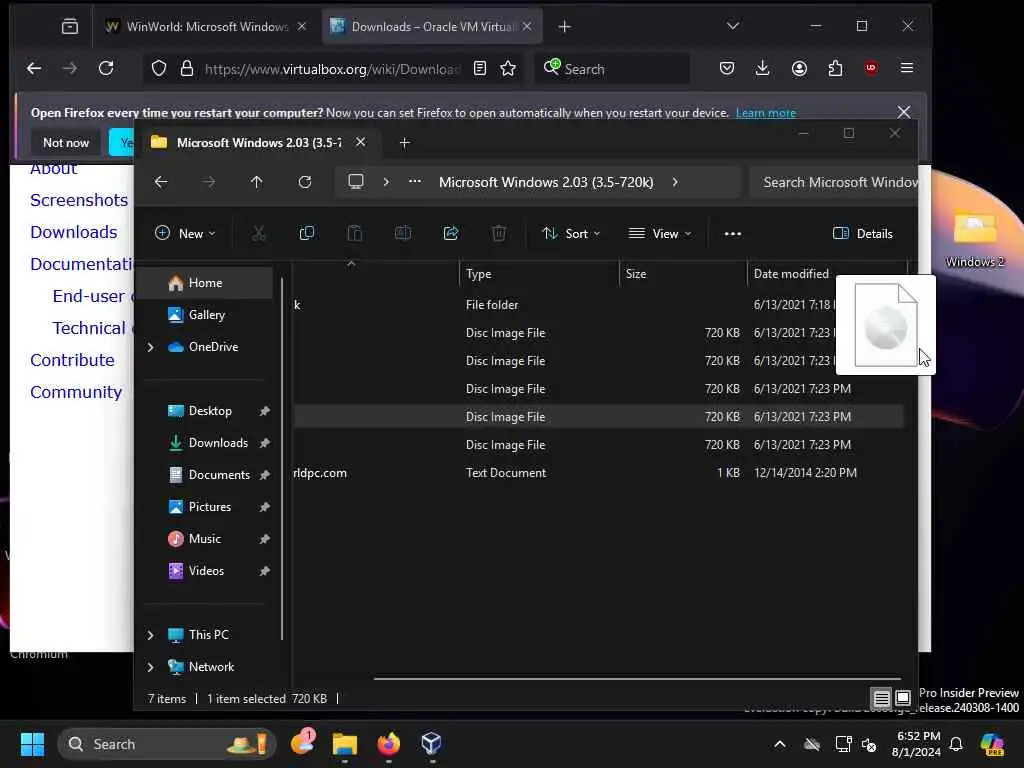Switch to details list view in status bar
Image resolution: width=1024 pixels, height=768 pixels.
(x=882, y=698)
